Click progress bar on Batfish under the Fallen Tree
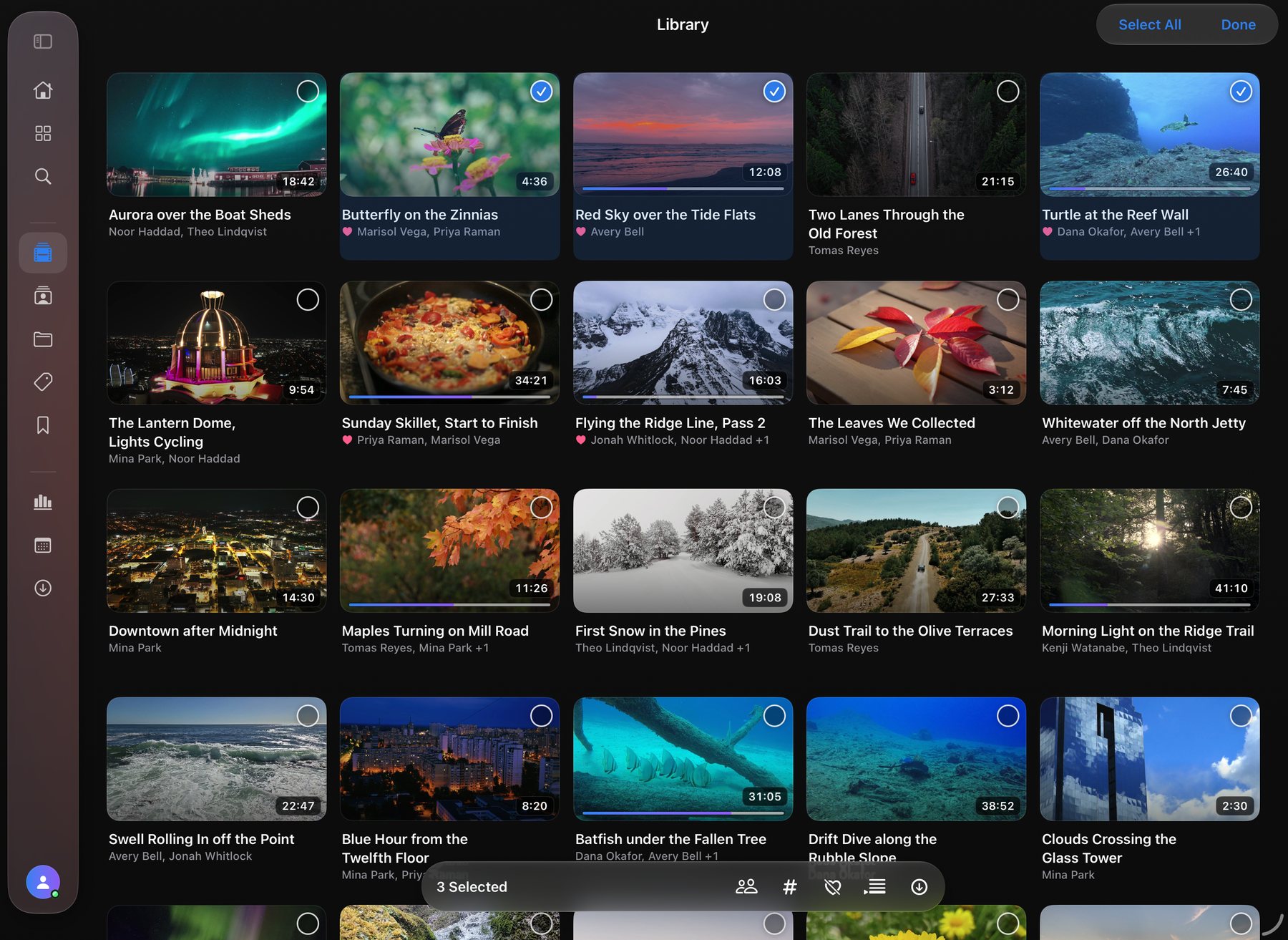The width and height of the screenshot is (1288, 940). click(683, 813)
